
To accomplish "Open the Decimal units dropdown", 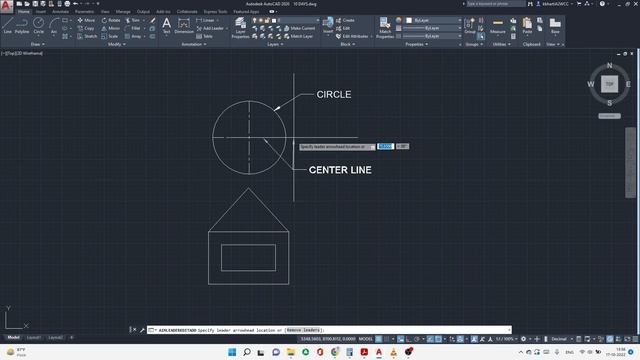I will [562, 339].
